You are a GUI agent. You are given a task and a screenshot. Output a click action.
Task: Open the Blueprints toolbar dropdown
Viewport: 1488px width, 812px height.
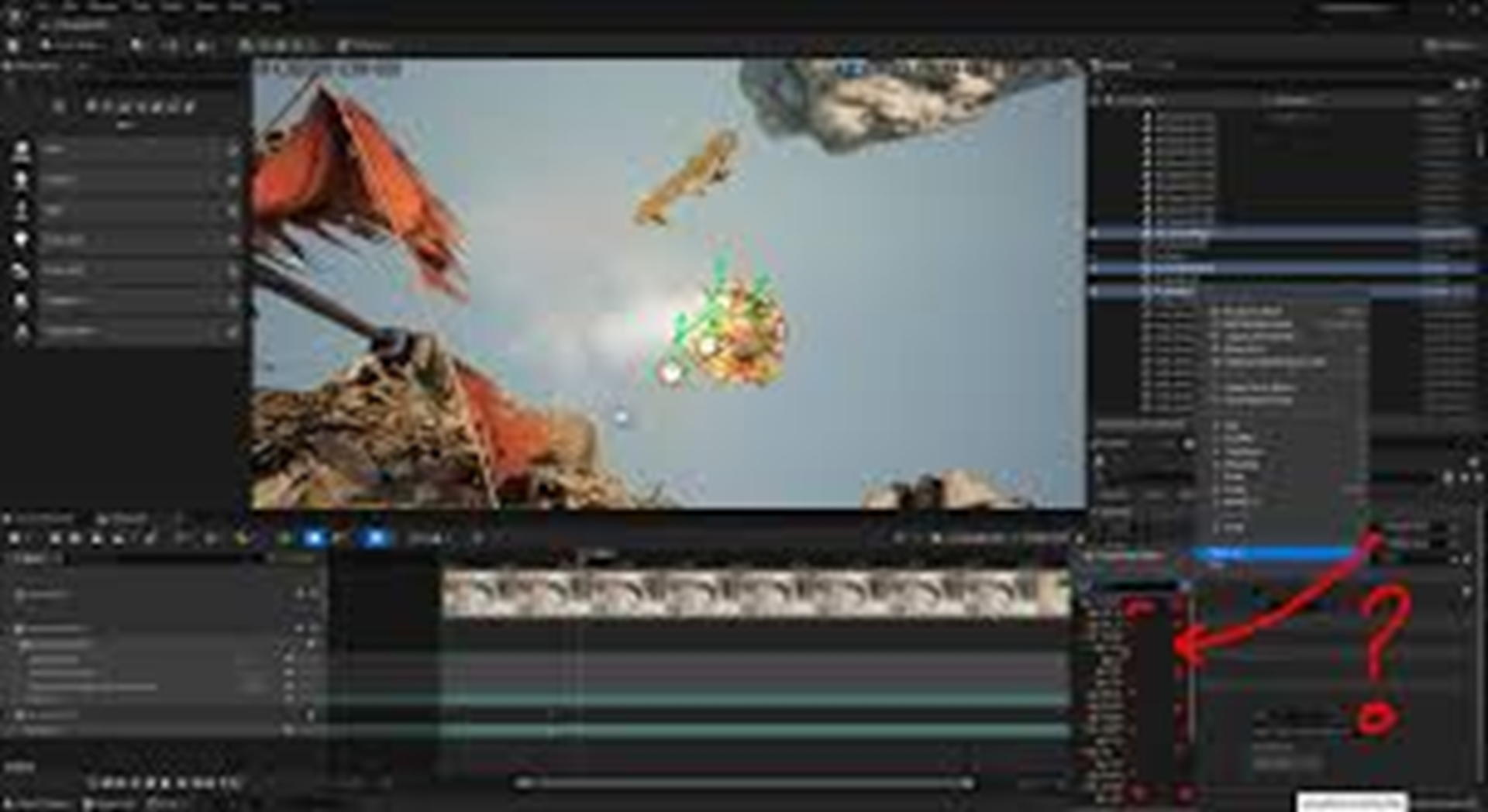click(x=171, y=46)
